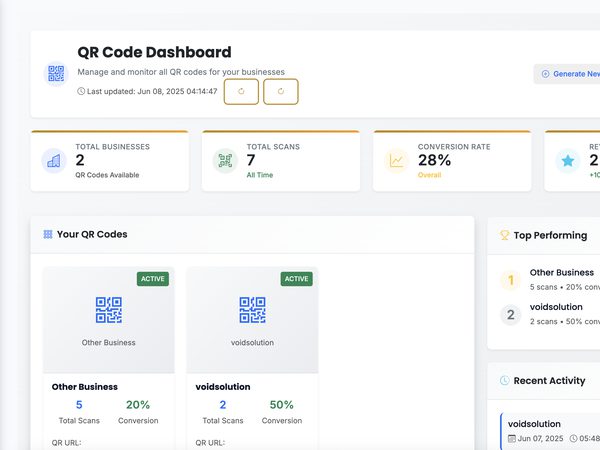Click the 'All Time' caption under Total Scans
The width and height of the screenshot is (600, 450).
260,175
